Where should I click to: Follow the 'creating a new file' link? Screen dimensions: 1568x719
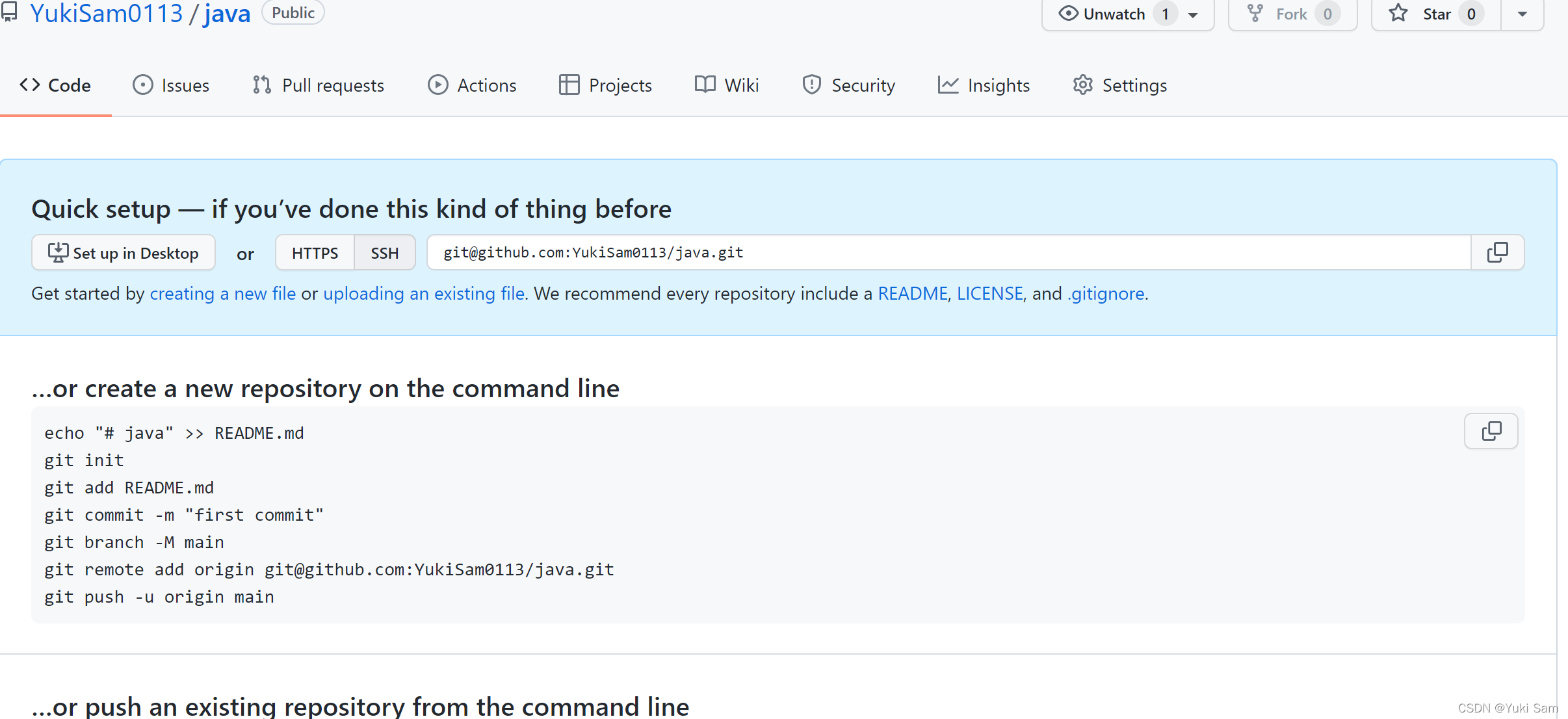pyautogui.click(x=222, y=294)
